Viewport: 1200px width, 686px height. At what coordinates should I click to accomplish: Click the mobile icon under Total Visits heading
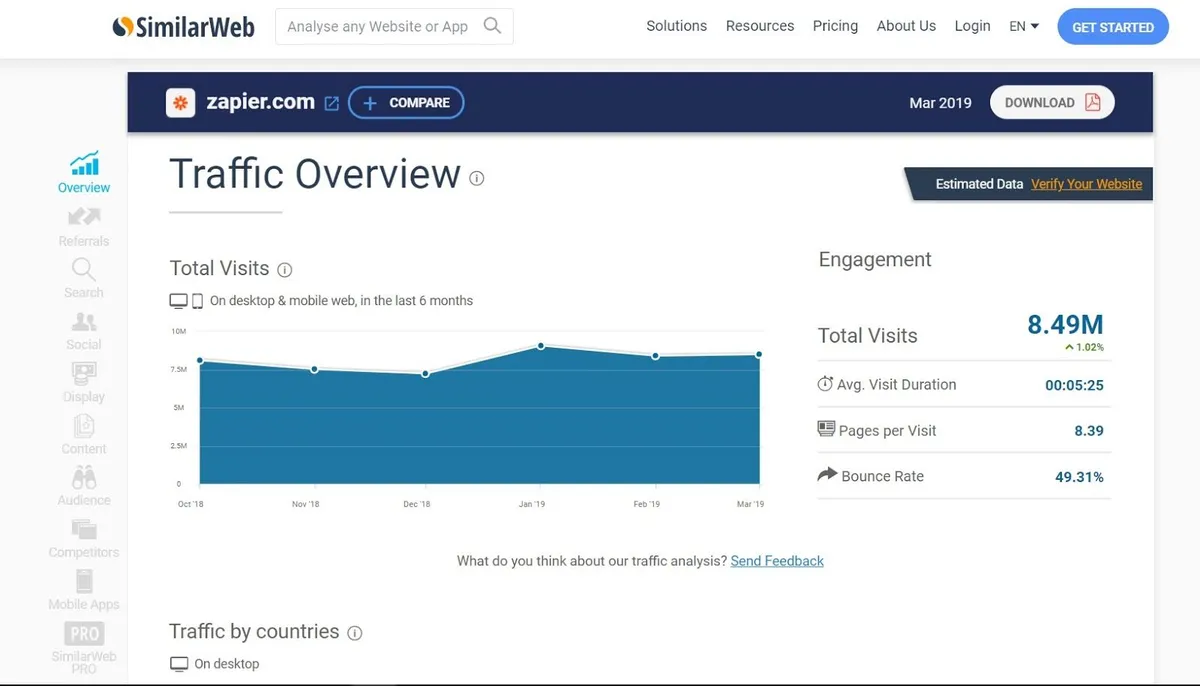coord(197,301)
